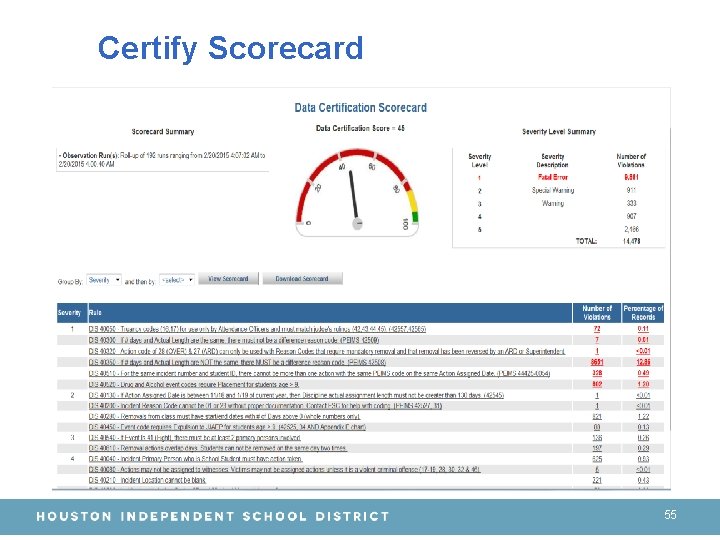
Task: Open the Action code of 28 rule link
Action: coord(326,351)
